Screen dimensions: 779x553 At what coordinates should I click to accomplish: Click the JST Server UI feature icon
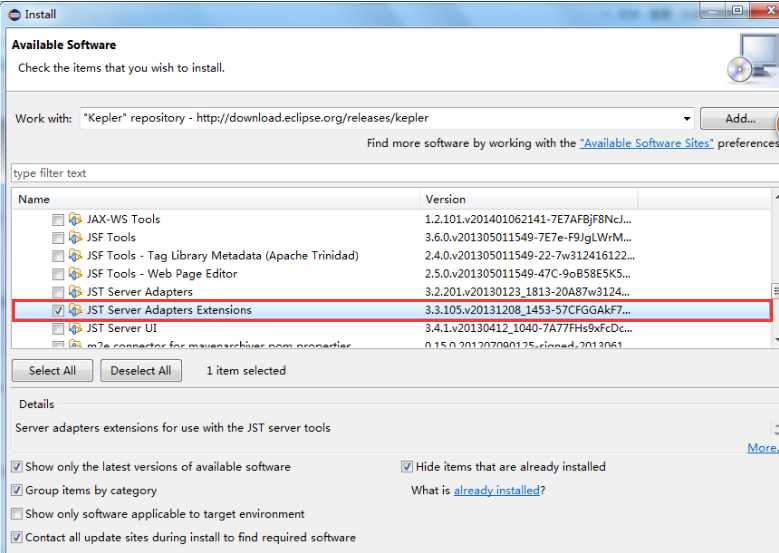click(x=75, y=328)
